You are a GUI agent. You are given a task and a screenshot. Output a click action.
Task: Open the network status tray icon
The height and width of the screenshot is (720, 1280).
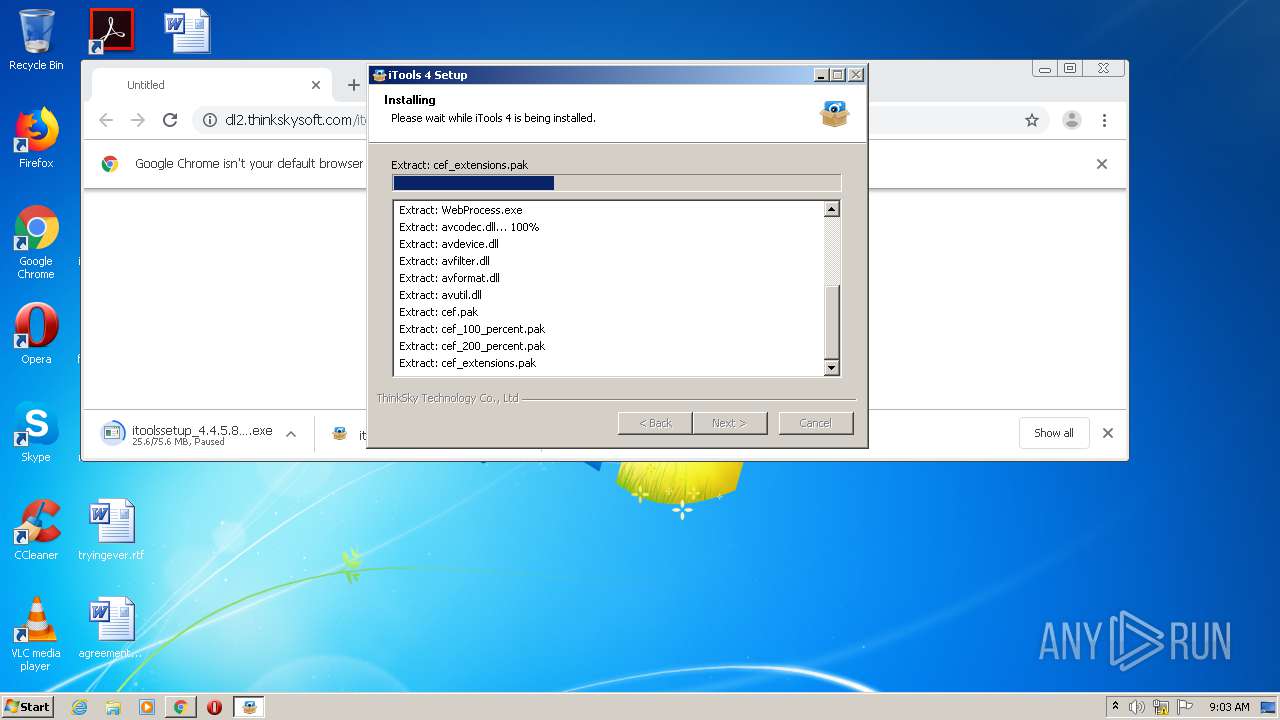pos(1161,707)
